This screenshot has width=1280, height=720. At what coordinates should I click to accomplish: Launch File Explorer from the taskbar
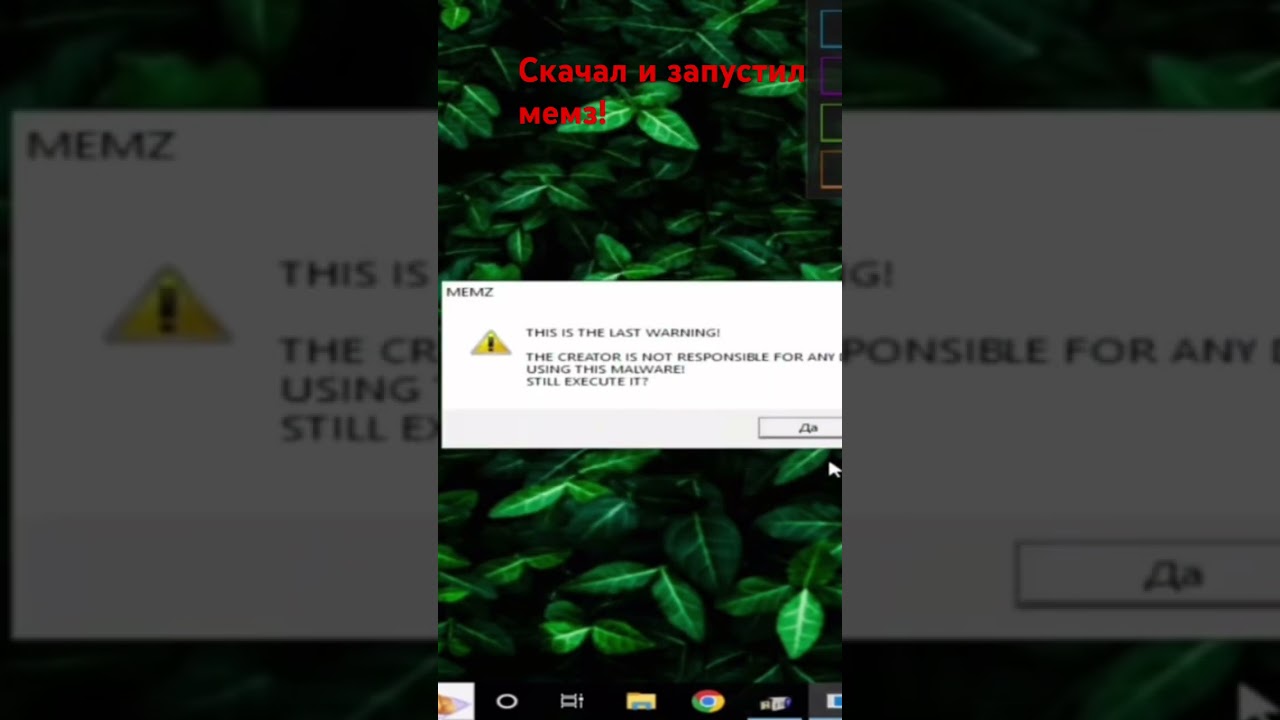click(x=641, y=701)
